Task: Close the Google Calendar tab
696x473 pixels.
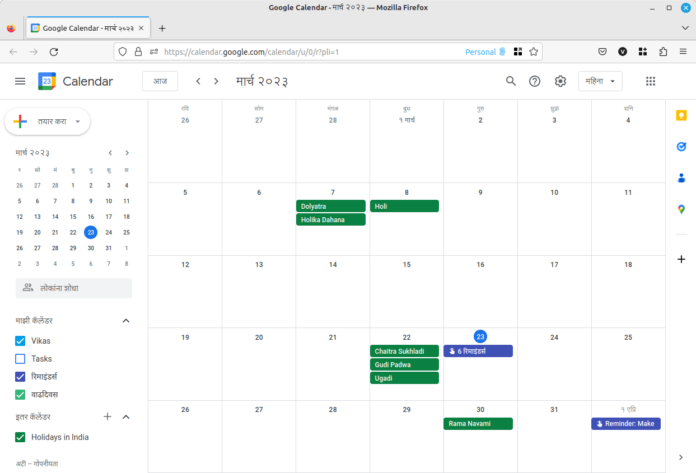Action: (x=141, y=28)
